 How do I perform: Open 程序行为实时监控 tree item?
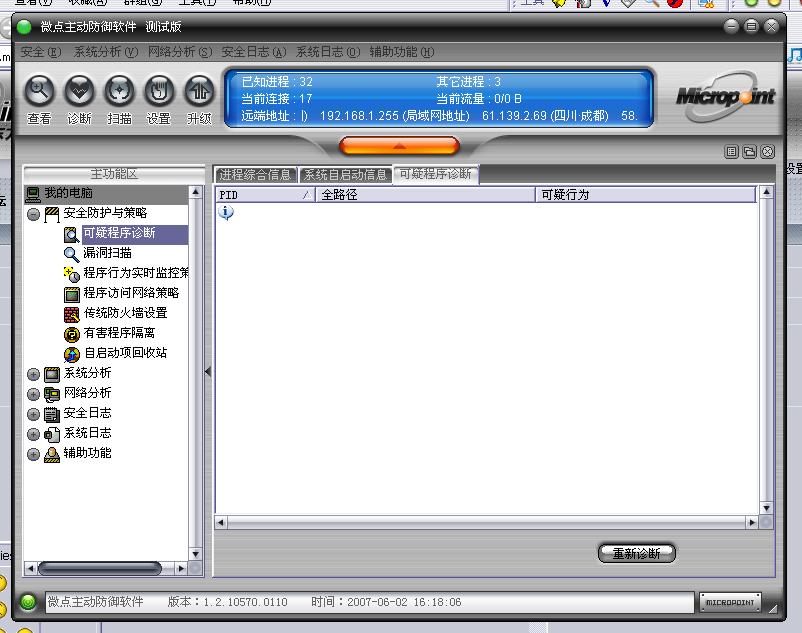coord(136,273)
